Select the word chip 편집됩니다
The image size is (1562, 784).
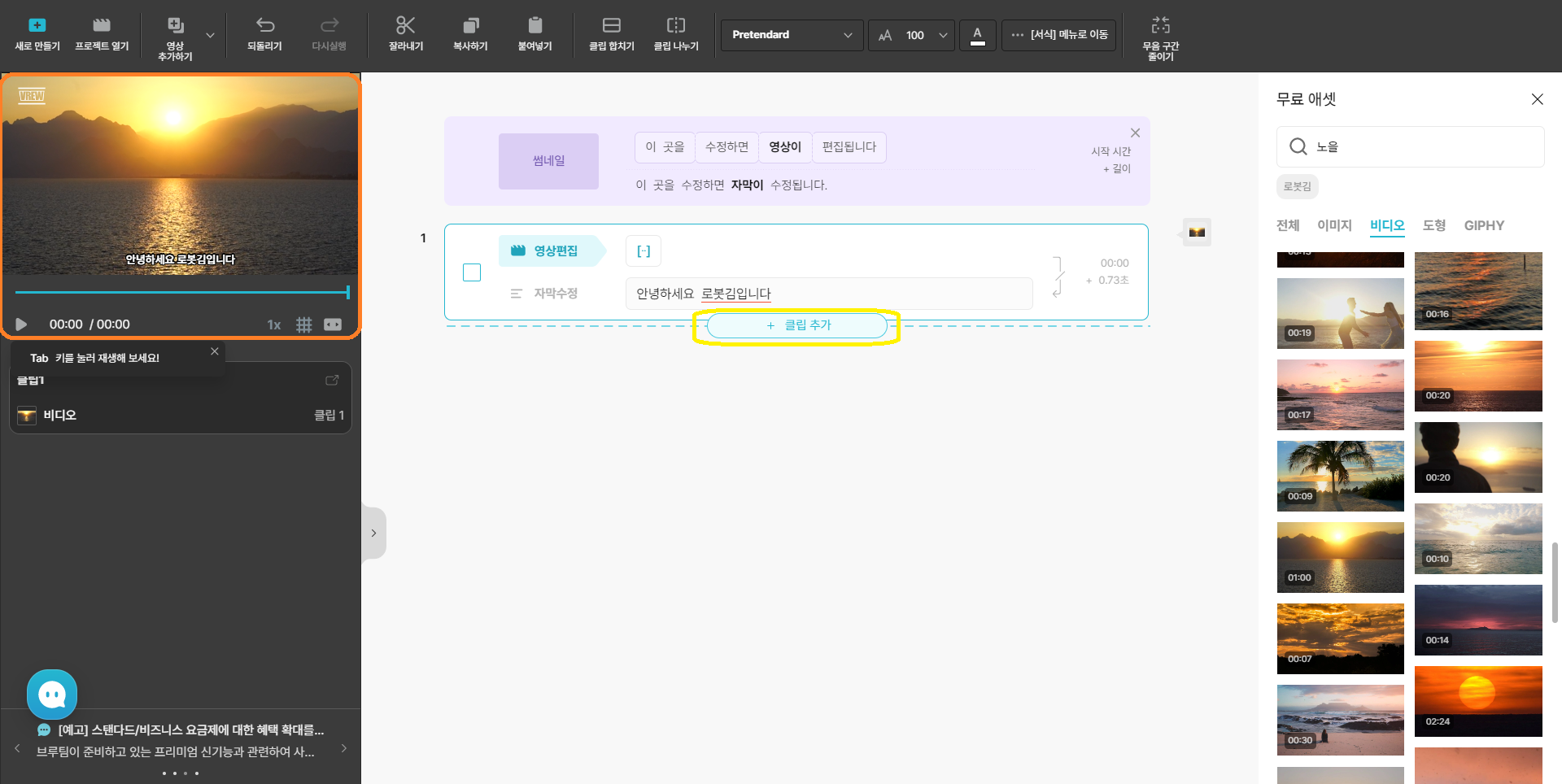point(849,147)
